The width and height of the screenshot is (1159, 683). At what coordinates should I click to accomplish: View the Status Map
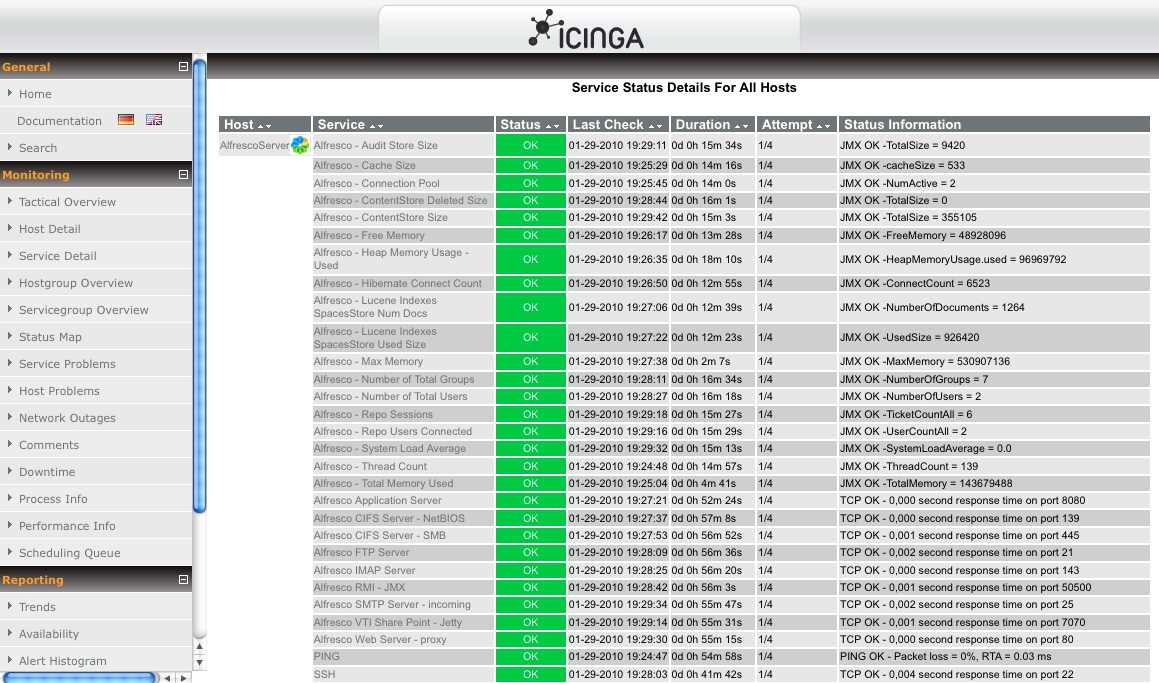pos(50,337)
